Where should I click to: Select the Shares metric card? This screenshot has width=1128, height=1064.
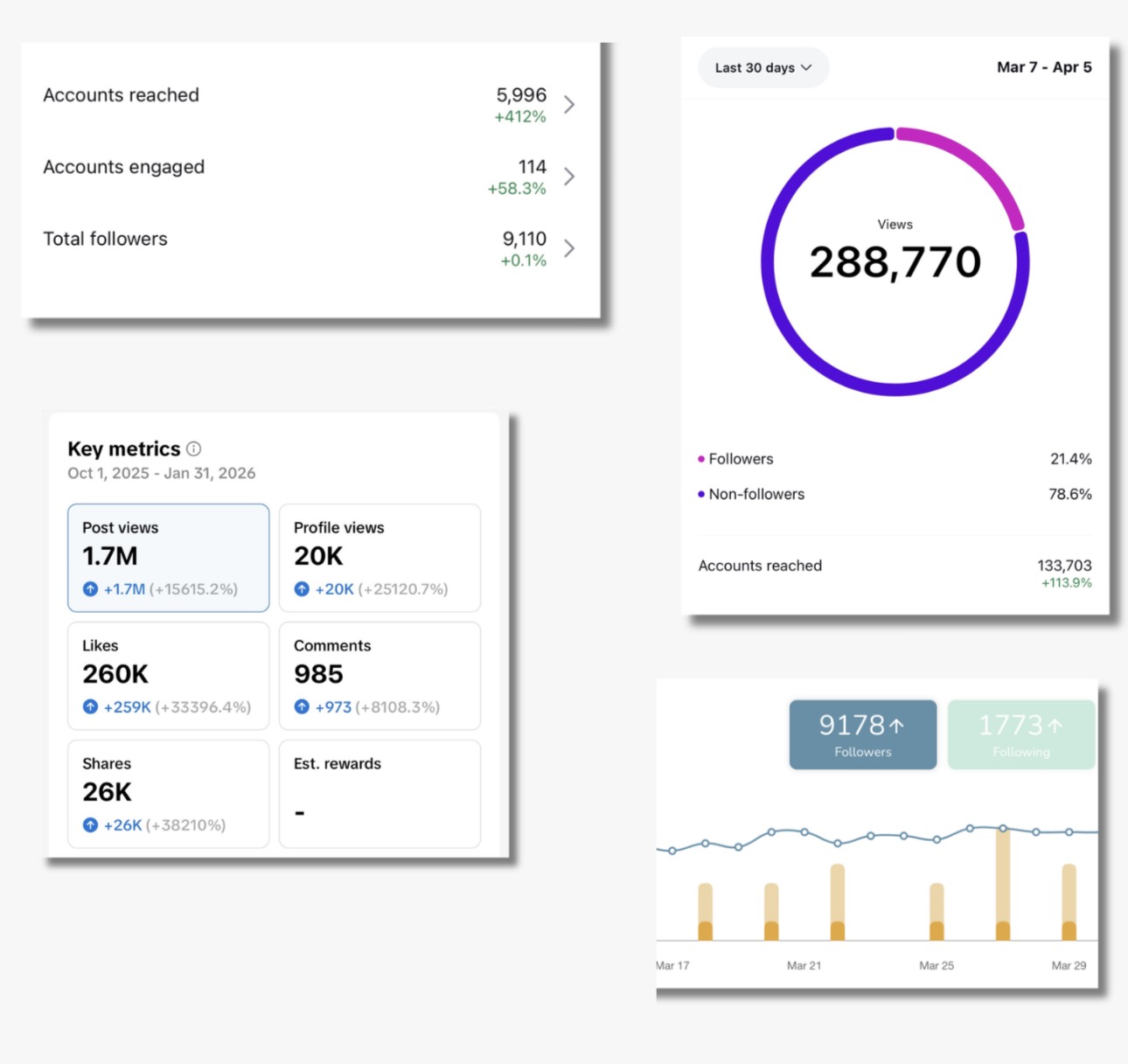(169, 794)
